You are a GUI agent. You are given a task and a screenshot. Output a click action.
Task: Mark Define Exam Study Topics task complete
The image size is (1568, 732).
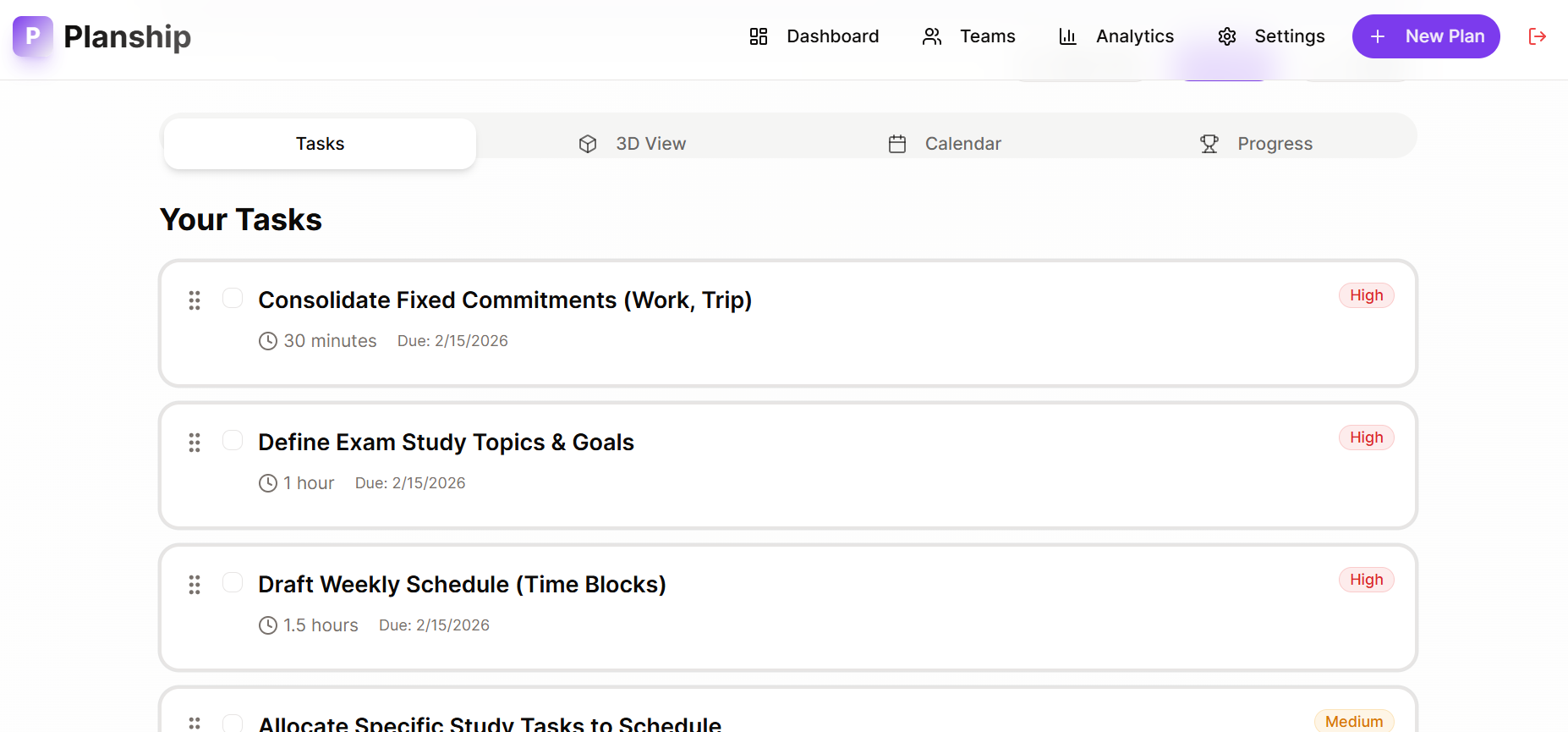(233, 440)
